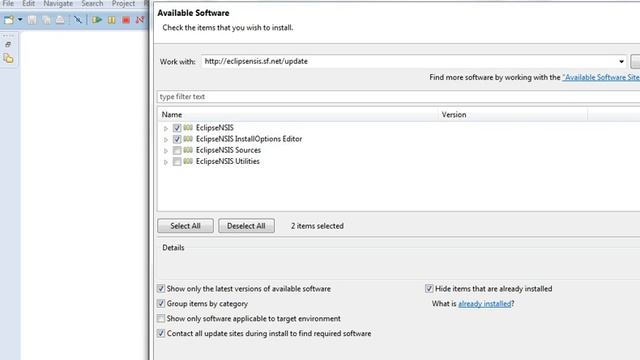This screenshot has height=360, width=640.
Task: Click the EclipseNSIS category icon
Action: point(188,128)
